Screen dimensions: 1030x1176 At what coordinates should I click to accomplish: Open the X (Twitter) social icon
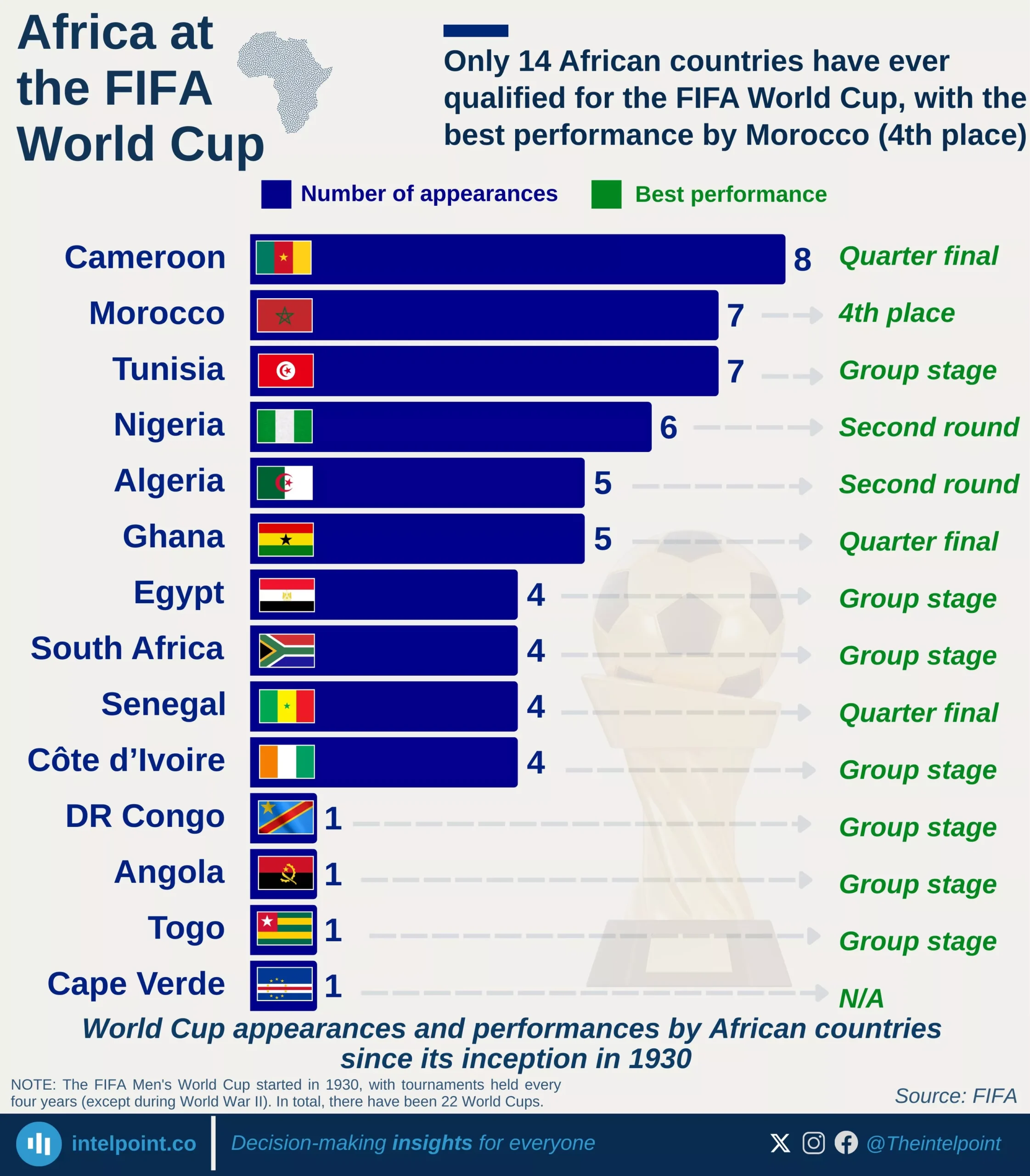point(780,1142)
